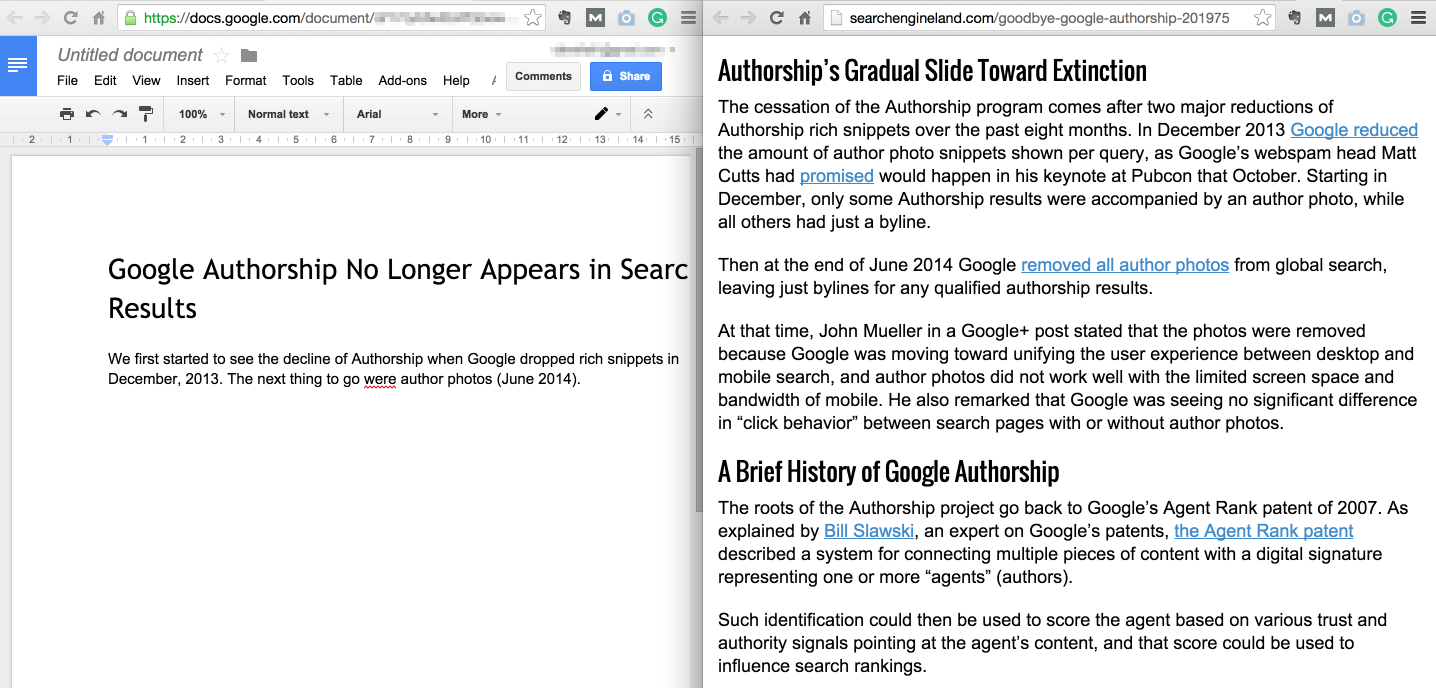Viewport: 1436px width, 688px height.
Task: Follow the "Google reduced" link
Action: pos(1354,130)
